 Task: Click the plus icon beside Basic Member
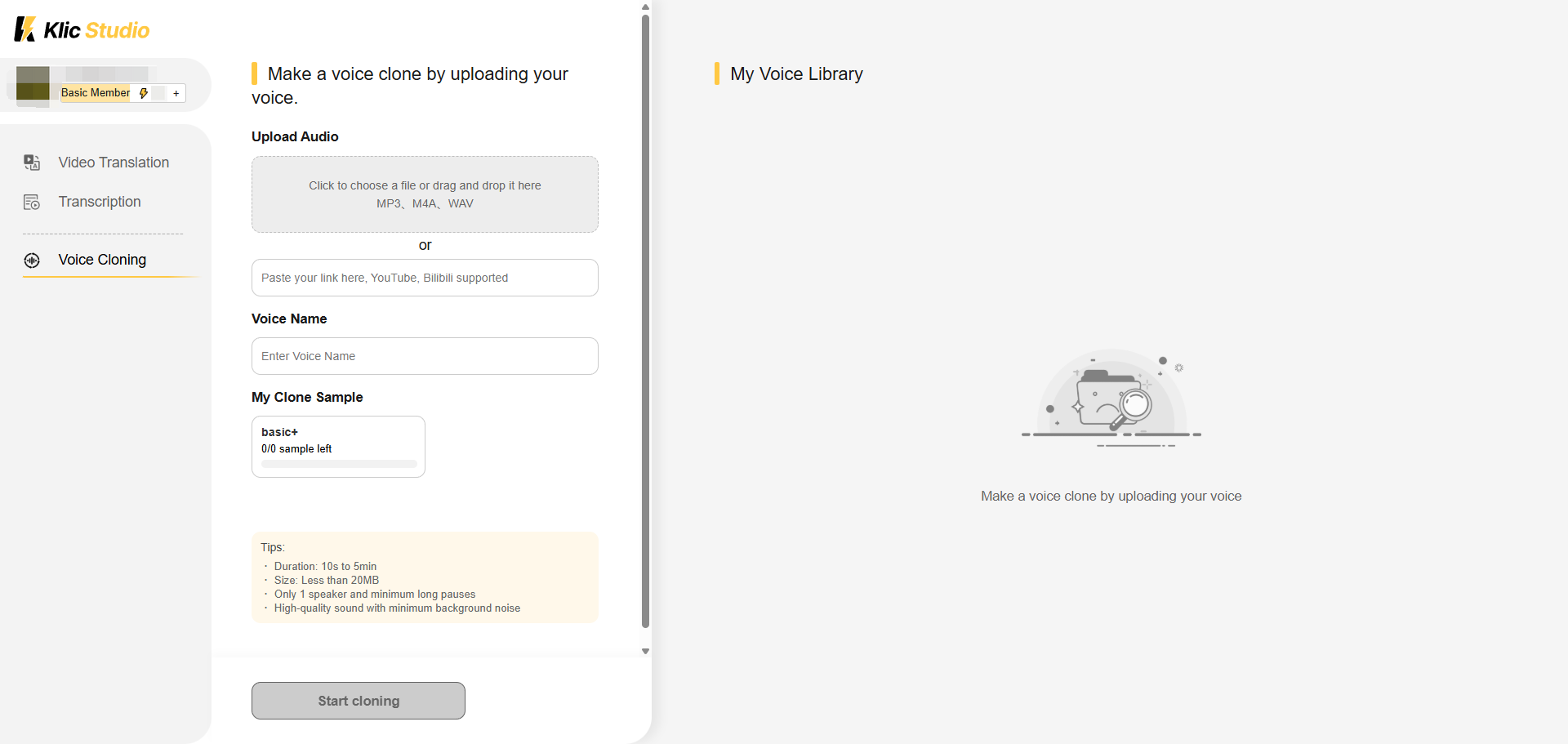click(176, 93)
